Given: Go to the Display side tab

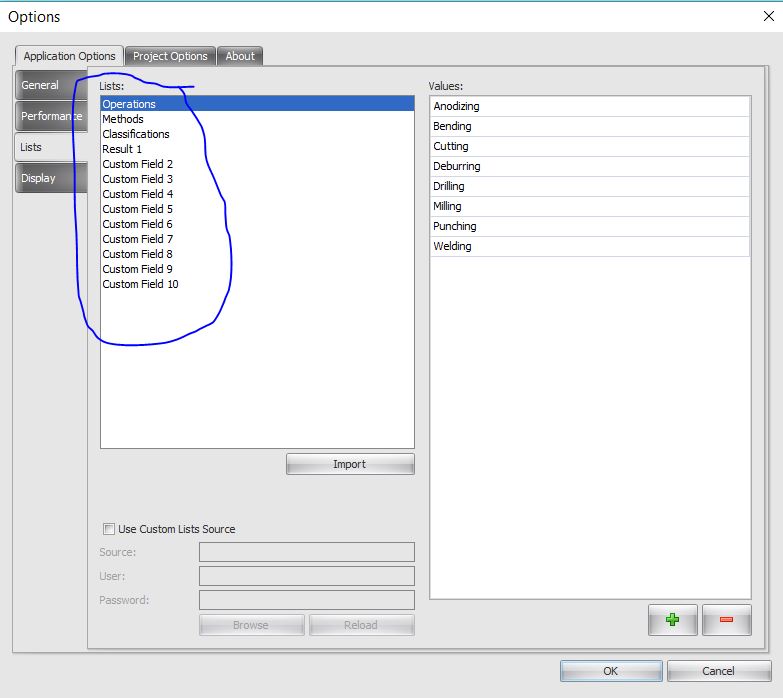Looking at the screenshot, I should point(39,178).
